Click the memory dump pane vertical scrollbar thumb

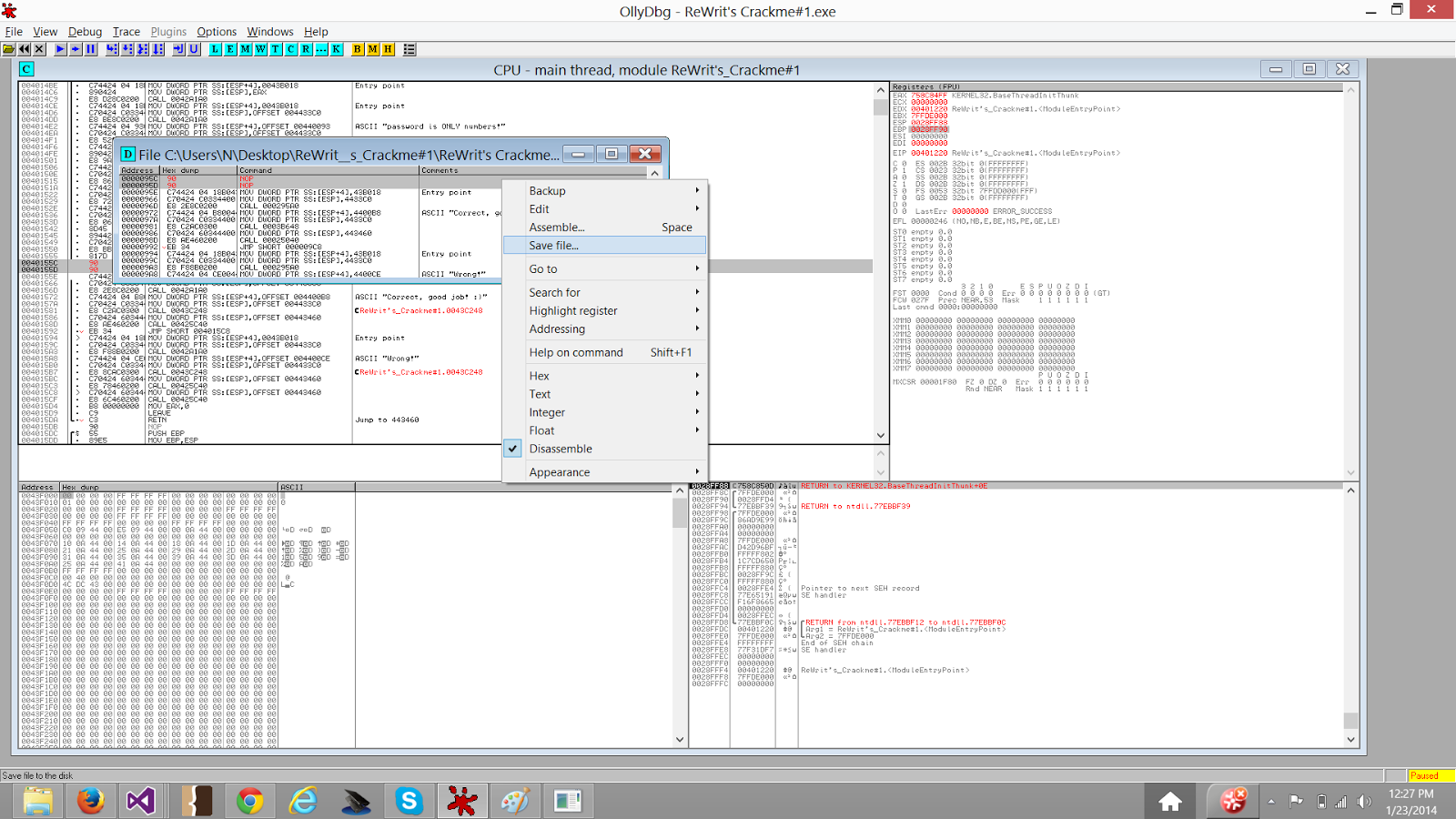pyautogui.click(x=680, y=513)
